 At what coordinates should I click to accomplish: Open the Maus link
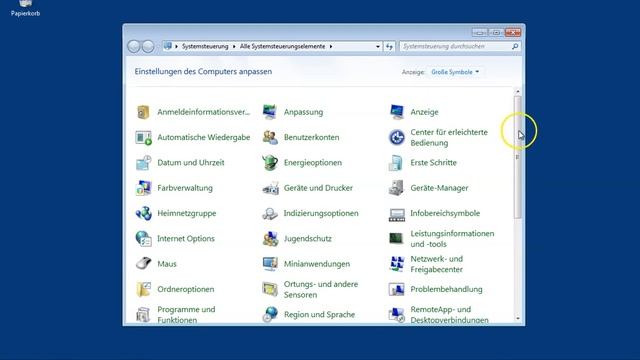(167, 264)
